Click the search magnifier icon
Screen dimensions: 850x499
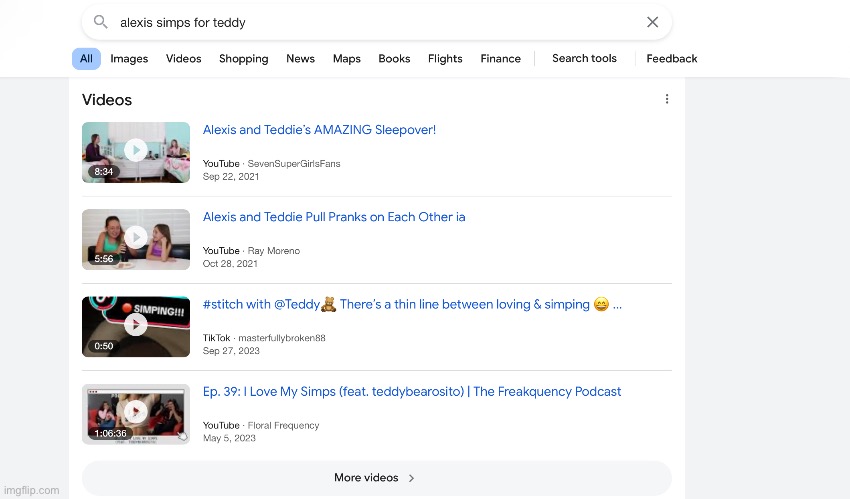tap(100, 22)
